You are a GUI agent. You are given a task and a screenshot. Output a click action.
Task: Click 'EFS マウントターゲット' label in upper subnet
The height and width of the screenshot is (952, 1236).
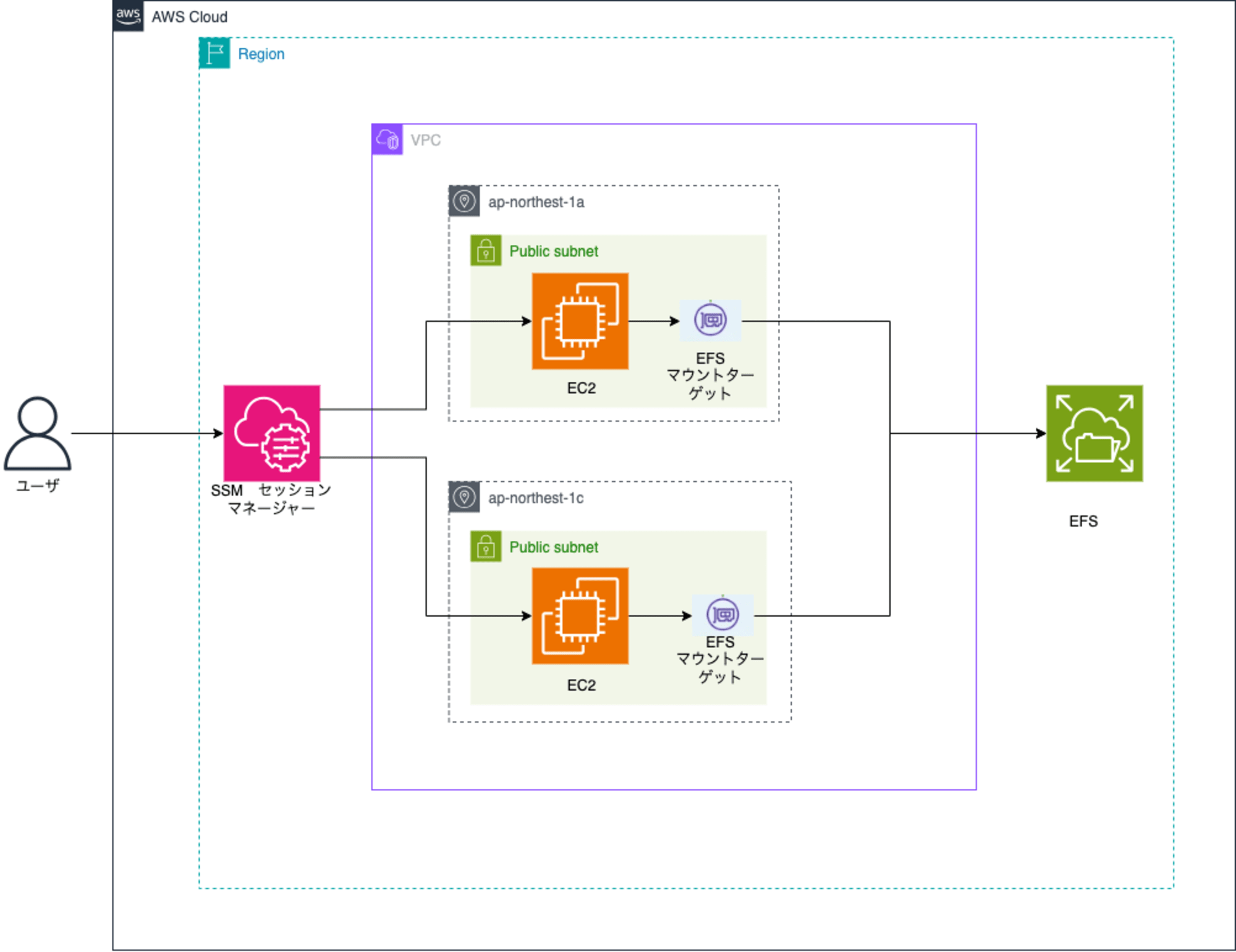tap(711, 376)
